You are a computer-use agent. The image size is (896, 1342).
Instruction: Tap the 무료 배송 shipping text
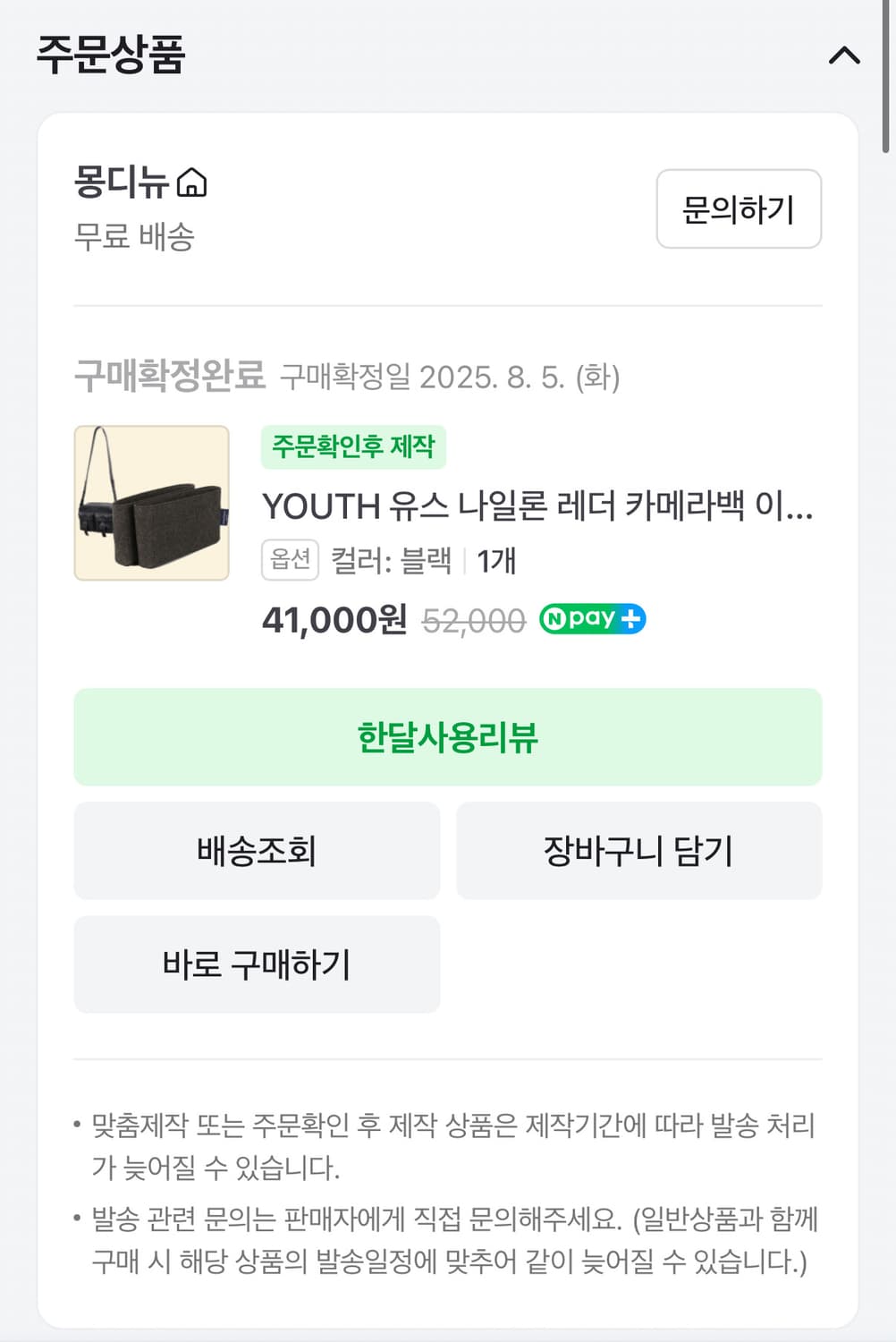[x=134, y=237]
